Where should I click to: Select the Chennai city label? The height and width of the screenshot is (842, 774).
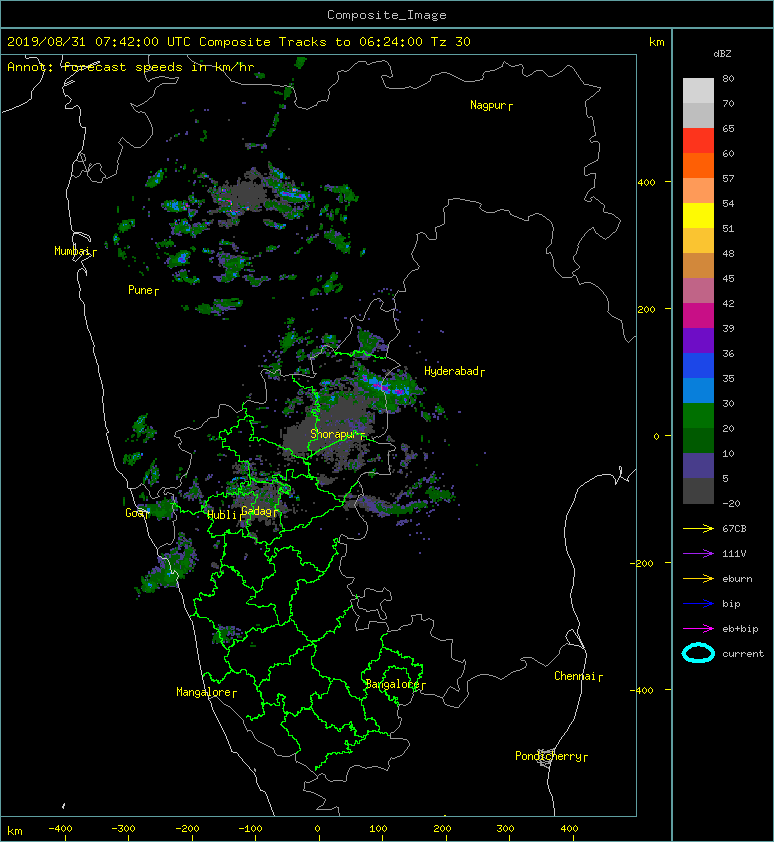coord(578,676)
